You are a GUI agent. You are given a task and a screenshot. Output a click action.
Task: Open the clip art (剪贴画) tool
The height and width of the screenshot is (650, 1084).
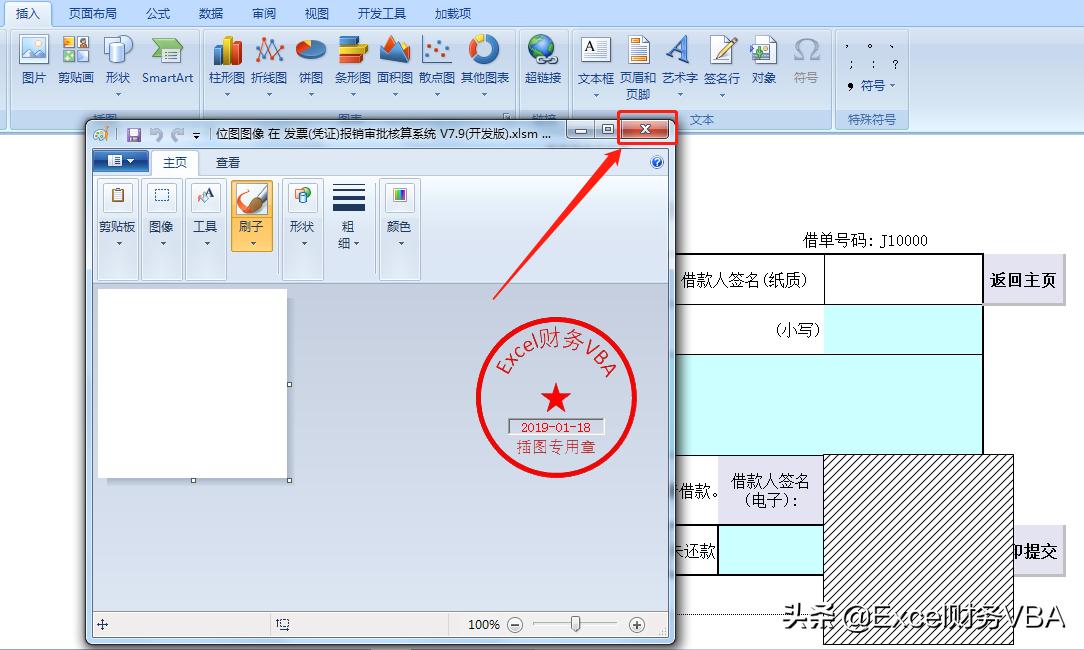point(75,59)
